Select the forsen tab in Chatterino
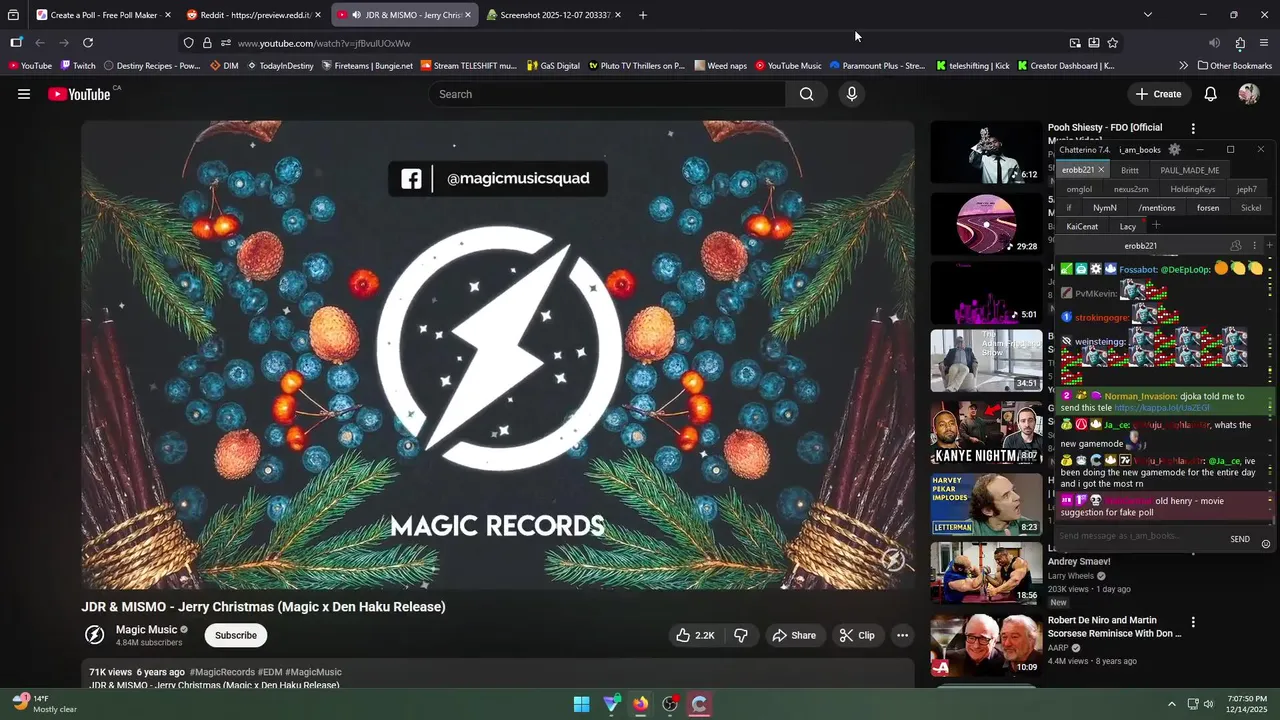This screenshot has width=1280, height=720. point(1208,208)
